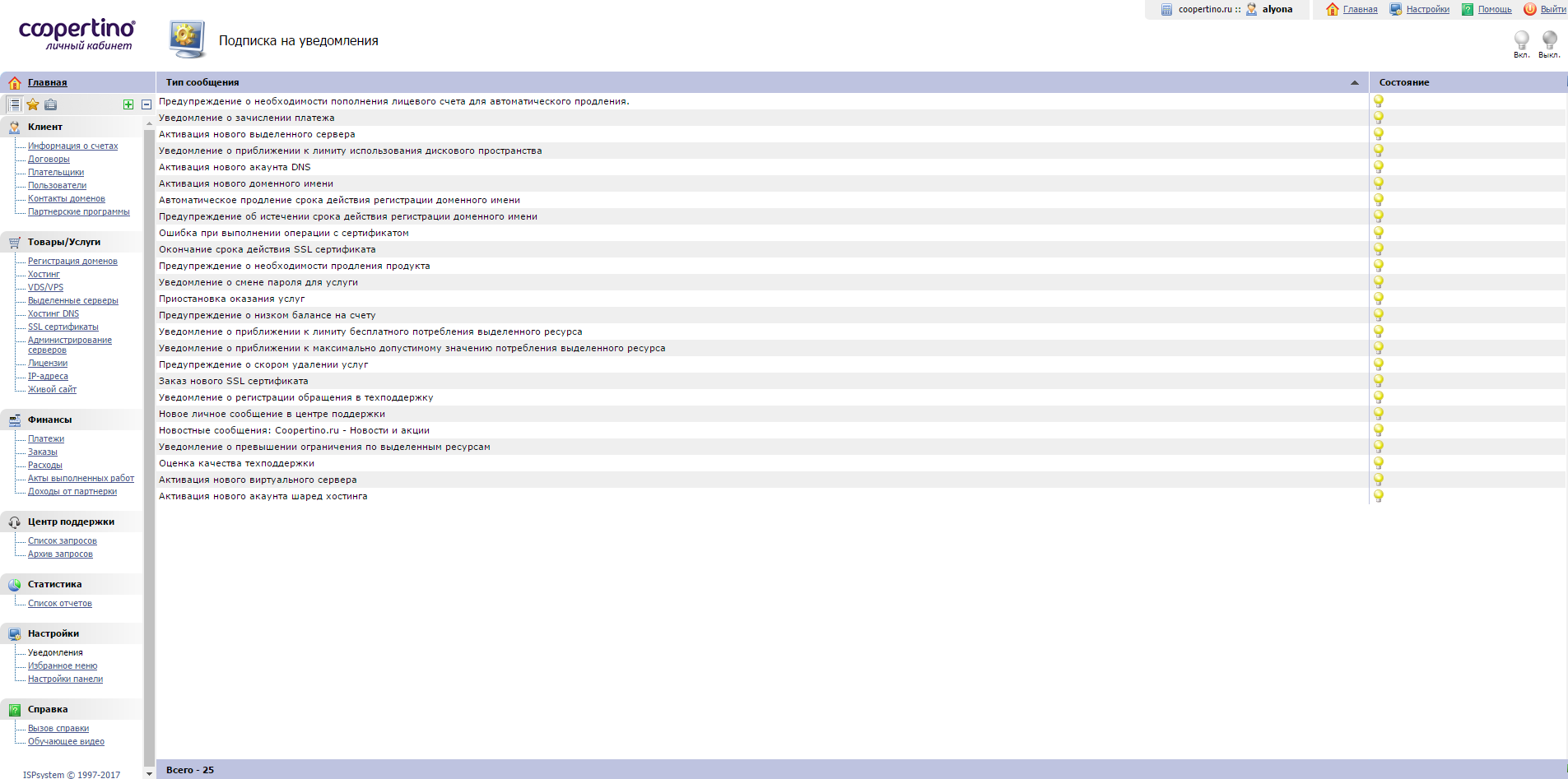This screenshot has height=779, width=1568.
Task: Click the Coopertino logo
Action: tap(77, 35)
